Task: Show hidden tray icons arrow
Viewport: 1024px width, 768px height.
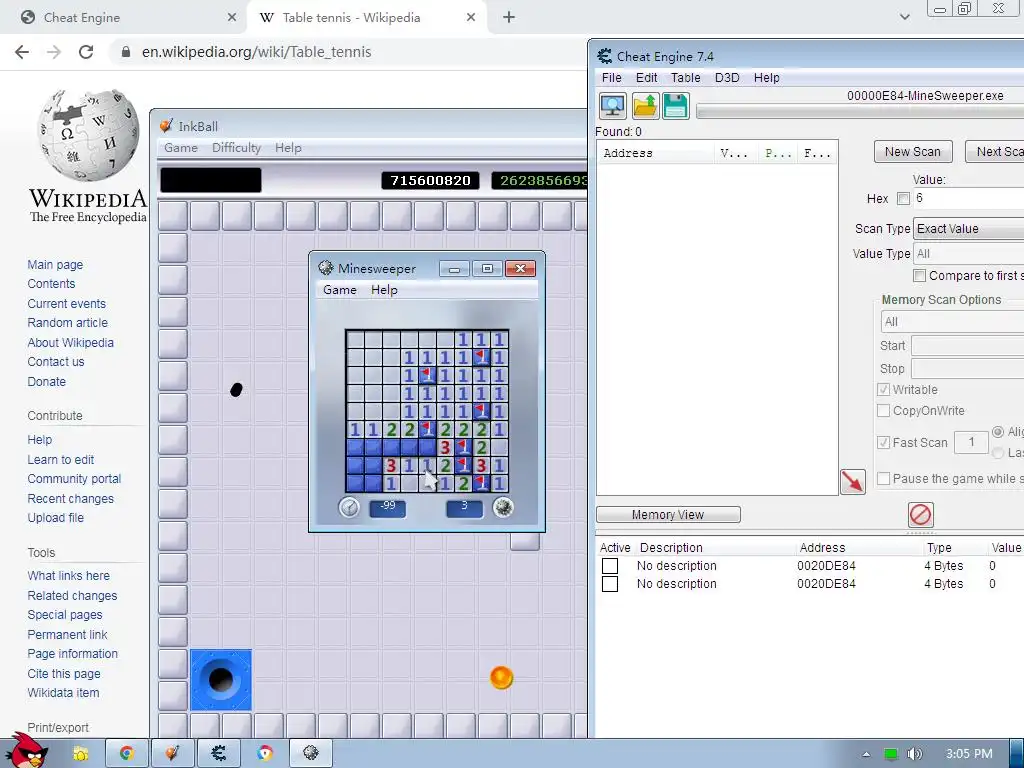Action: click(x=866, y=754)
